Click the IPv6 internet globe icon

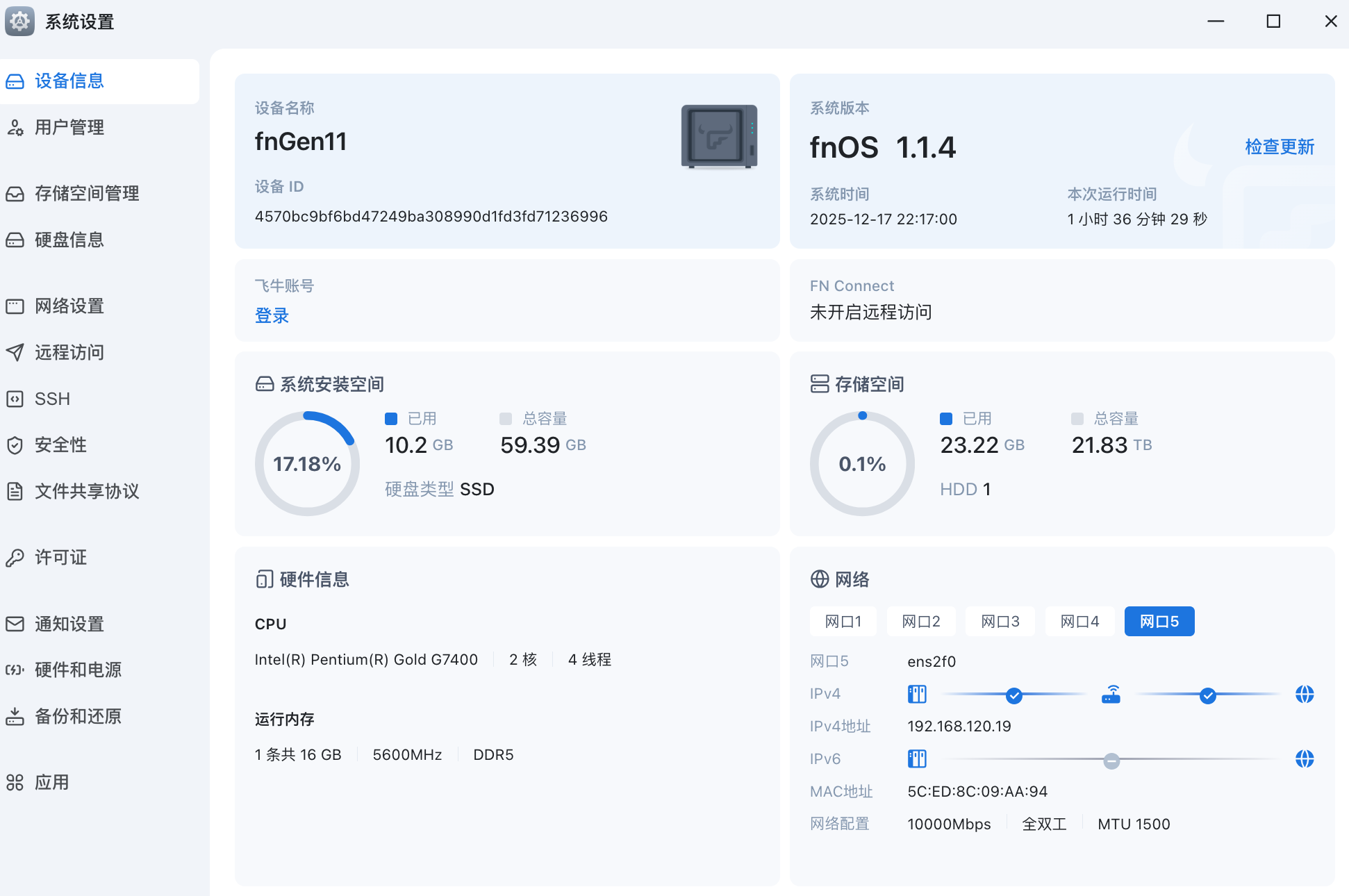(x=1304, y=758)
